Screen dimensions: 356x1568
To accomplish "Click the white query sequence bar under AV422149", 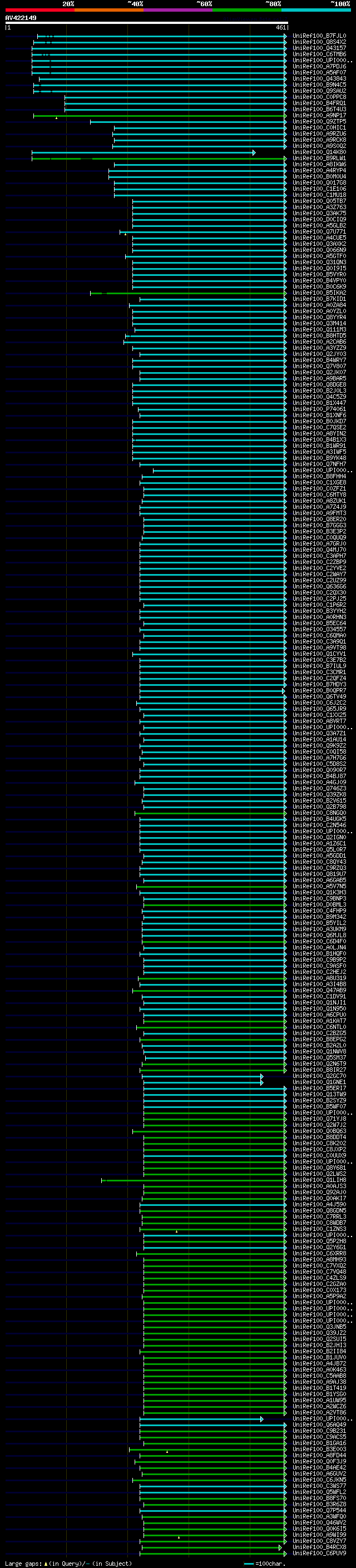I will click(146, 23).
